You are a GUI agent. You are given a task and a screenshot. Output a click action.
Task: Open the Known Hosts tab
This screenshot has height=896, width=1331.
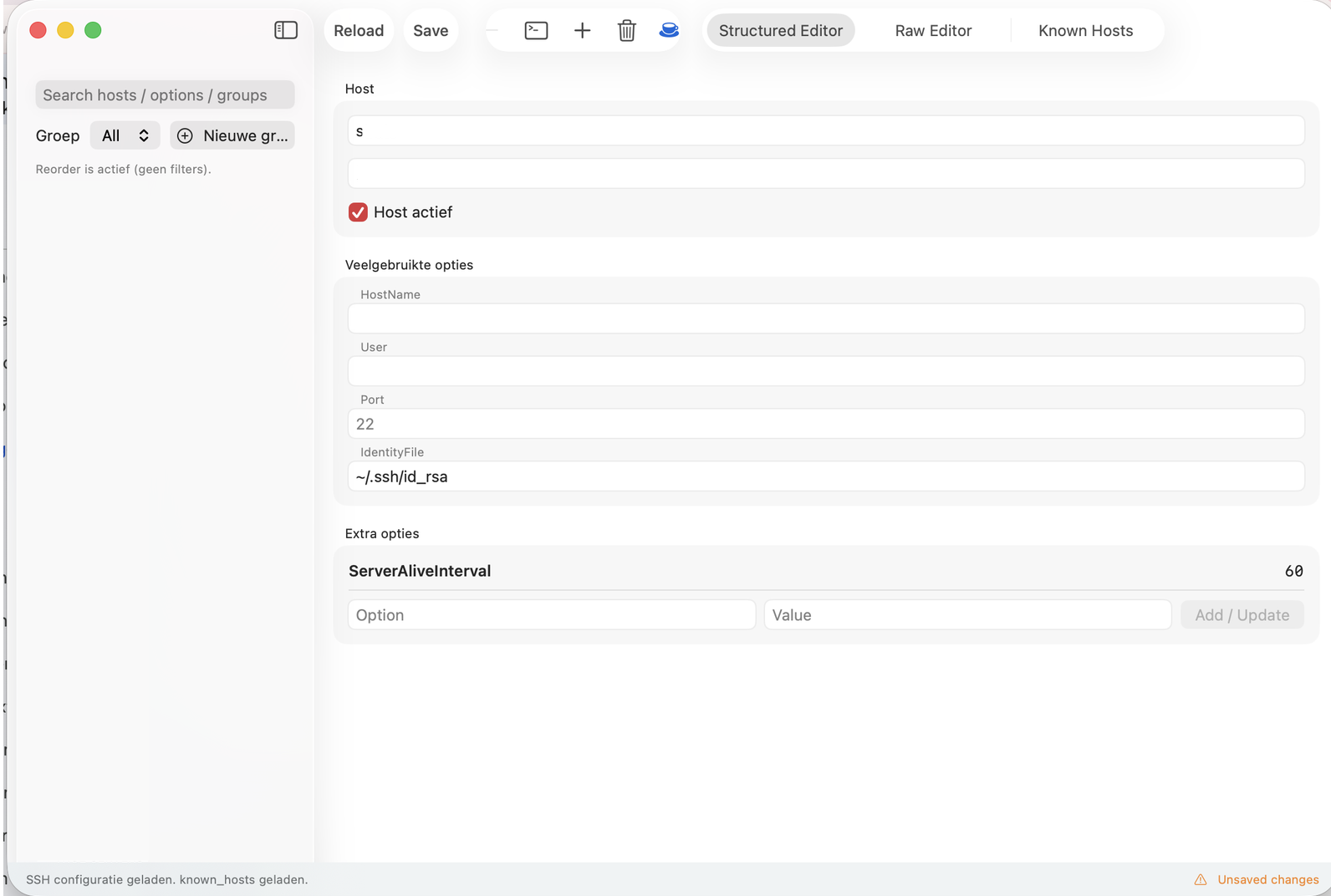[x=1085, y=31]
